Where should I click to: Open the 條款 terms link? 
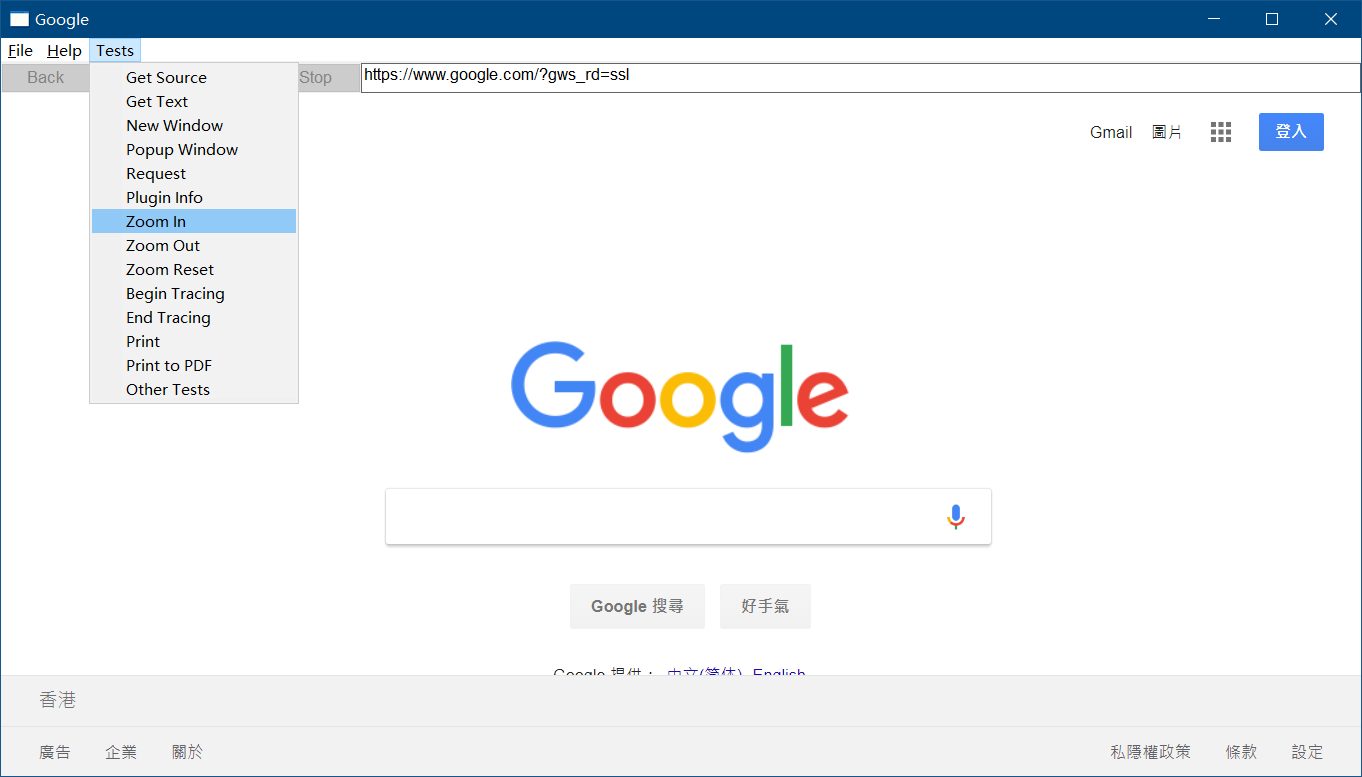click(x=1241, y=752)
